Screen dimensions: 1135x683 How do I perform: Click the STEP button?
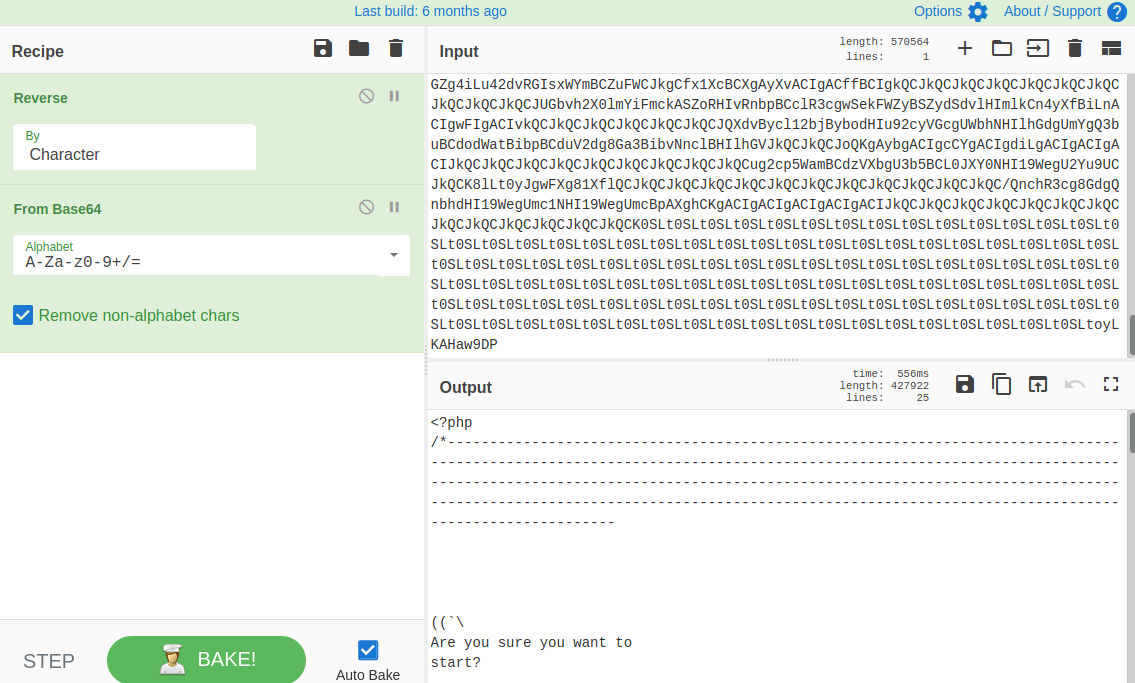[49, 661]
